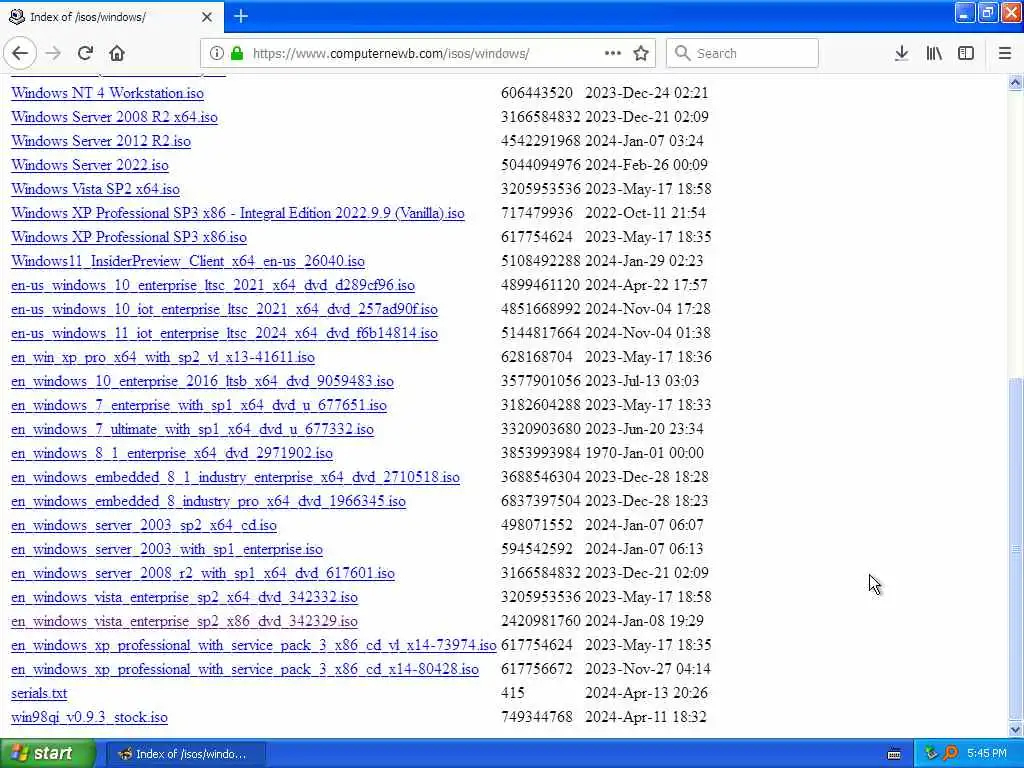
Task: Select the Index of /isos/windows/ browser tab
Action: pyautogui.click(x=111, y=17)
